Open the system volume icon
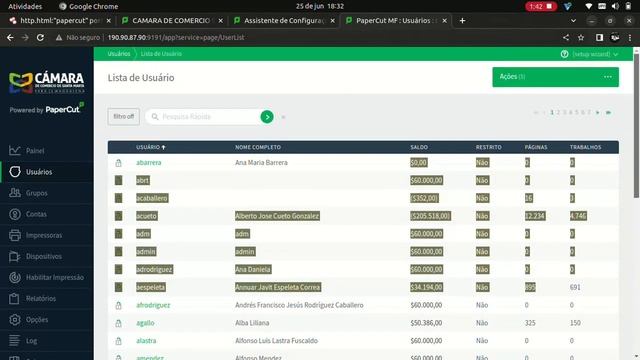Screen dimensions: 640x360 point(615,6)
